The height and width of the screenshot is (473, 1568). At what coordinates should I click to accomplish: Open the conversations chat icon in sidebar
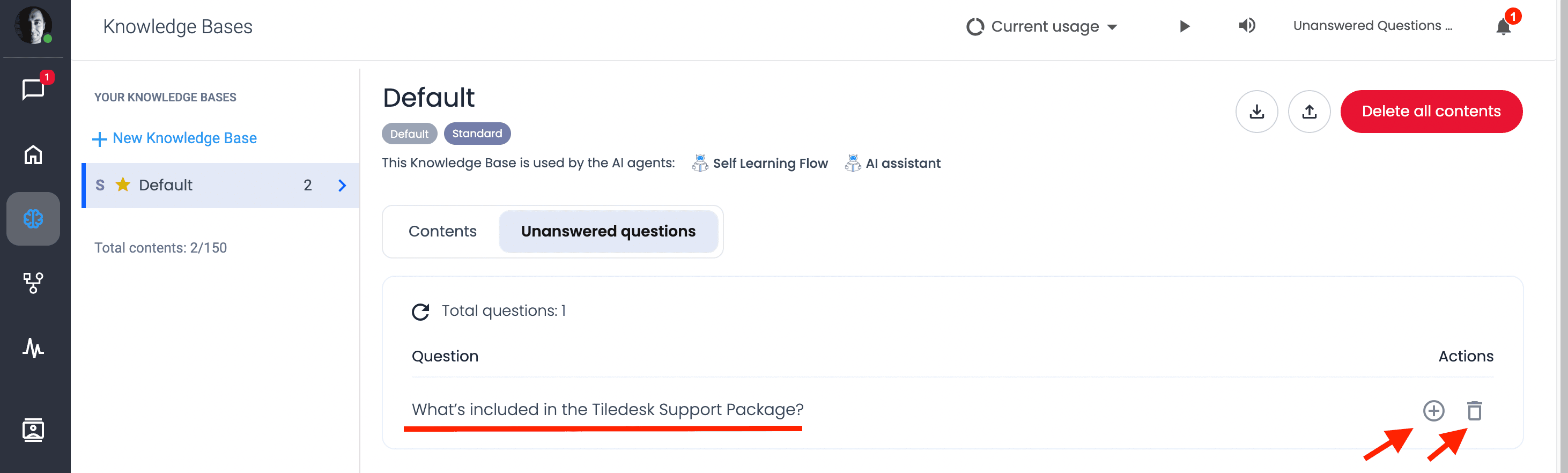tap(33, 90)
